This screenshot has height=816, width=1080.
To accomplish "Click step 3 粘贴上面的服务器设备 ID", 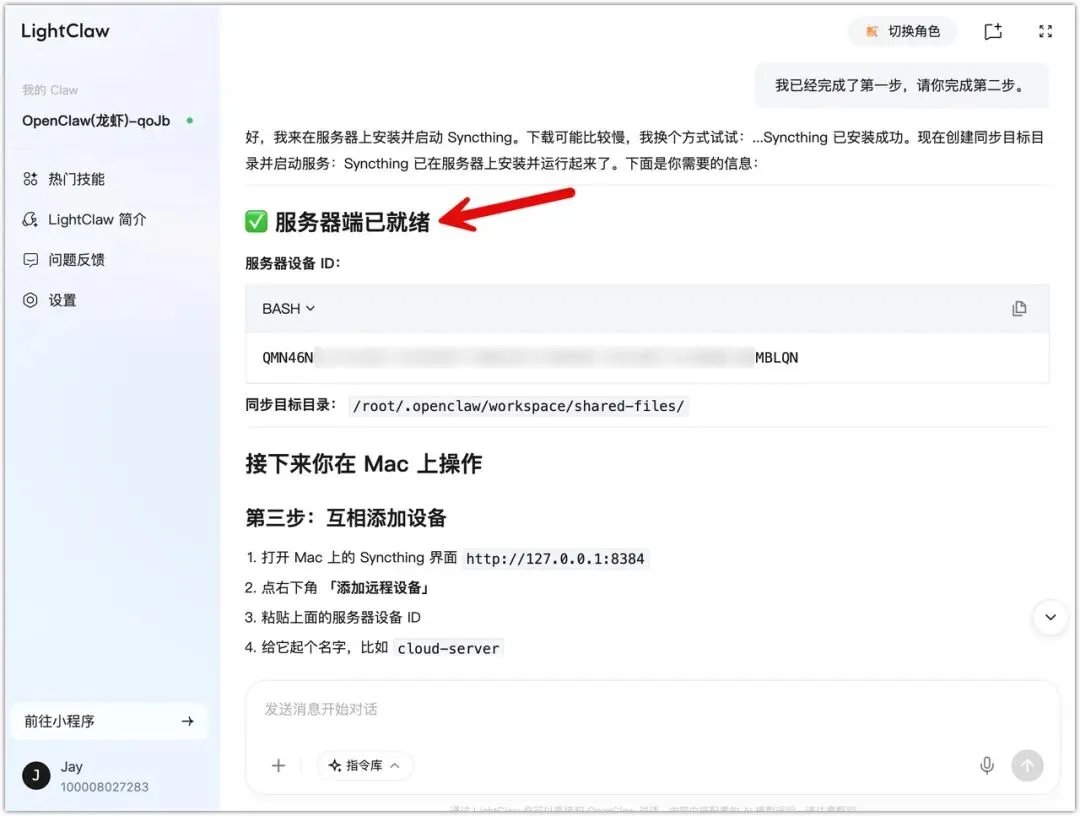I will click(x=340, y=617).
